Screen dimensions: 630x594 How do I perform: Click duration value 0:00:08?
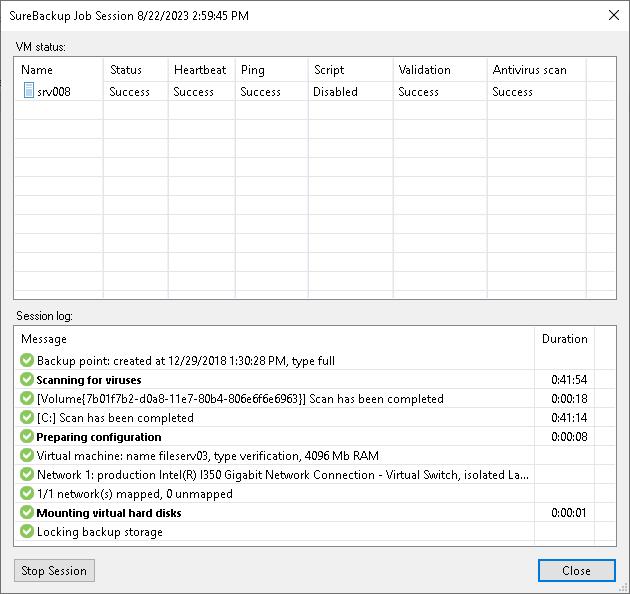pyautogui.click(x=569, y=436)
